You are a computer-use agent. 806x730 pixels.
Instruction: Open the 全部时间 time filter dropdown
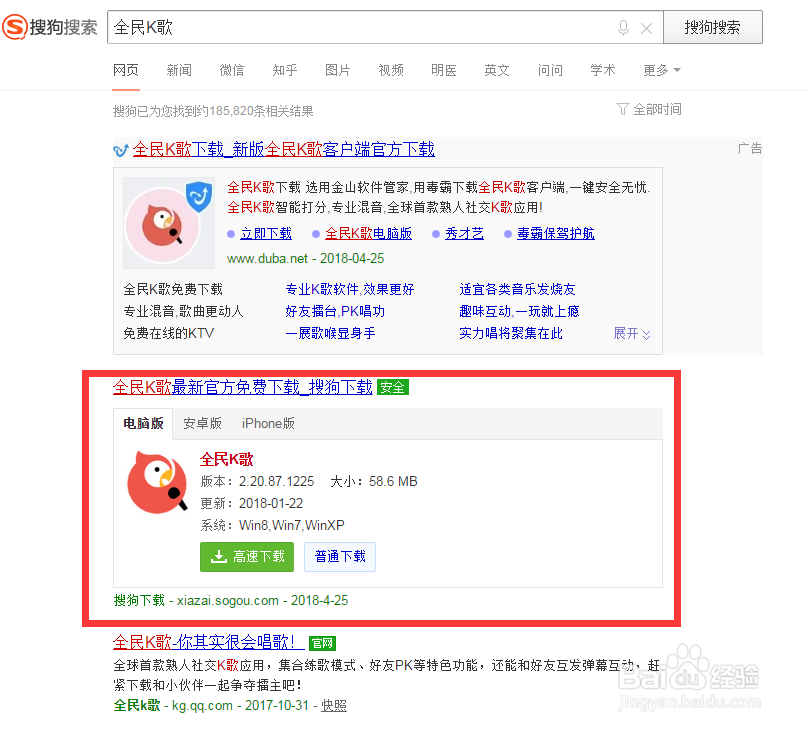649,109
